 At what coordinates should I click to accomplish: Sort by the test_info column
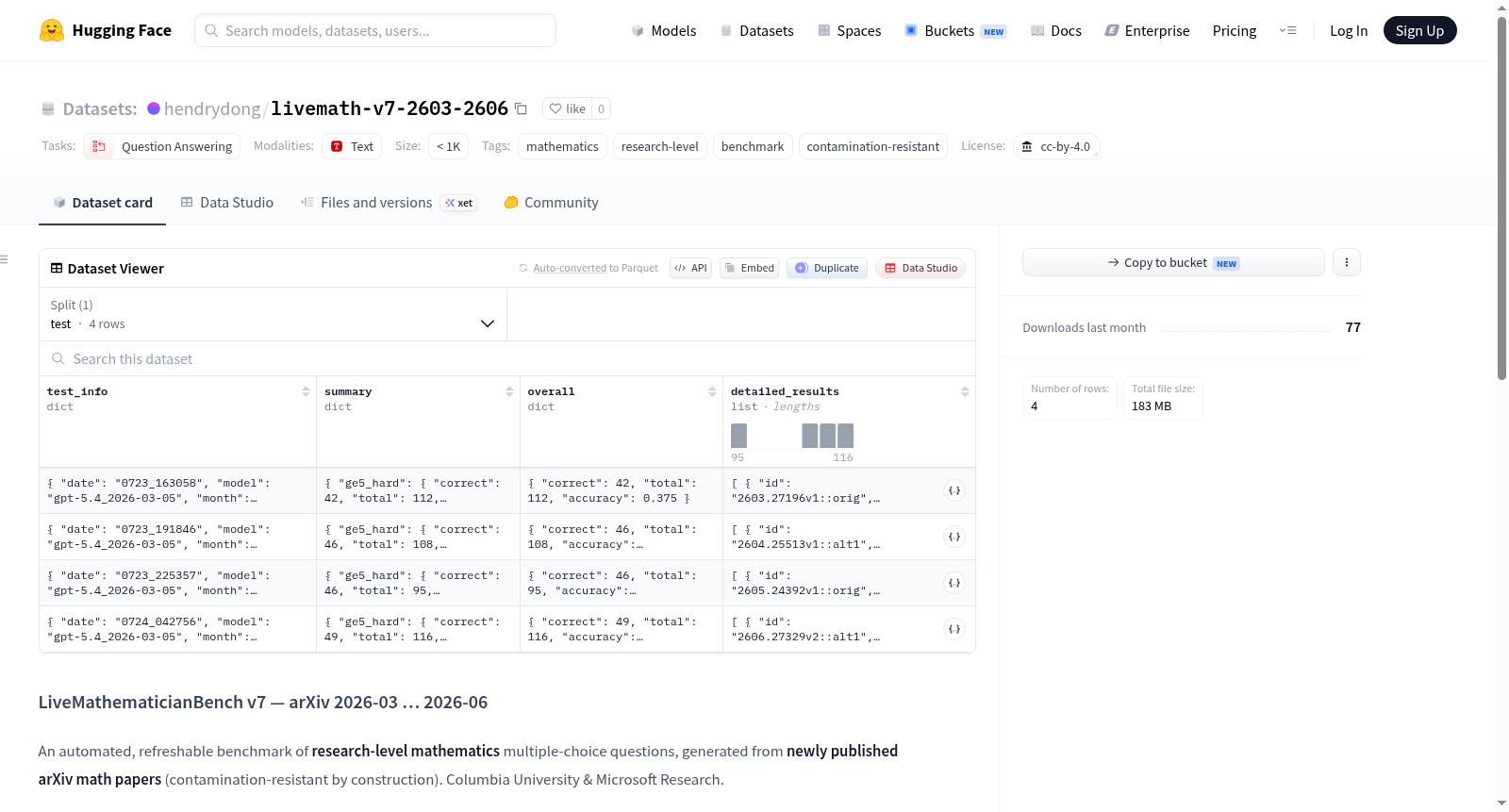[x=306, y=391]
